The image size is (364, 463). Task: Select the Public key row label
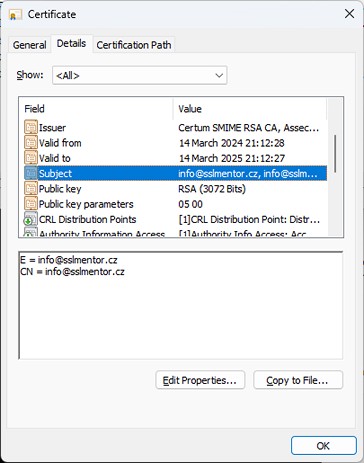[60, 189]
